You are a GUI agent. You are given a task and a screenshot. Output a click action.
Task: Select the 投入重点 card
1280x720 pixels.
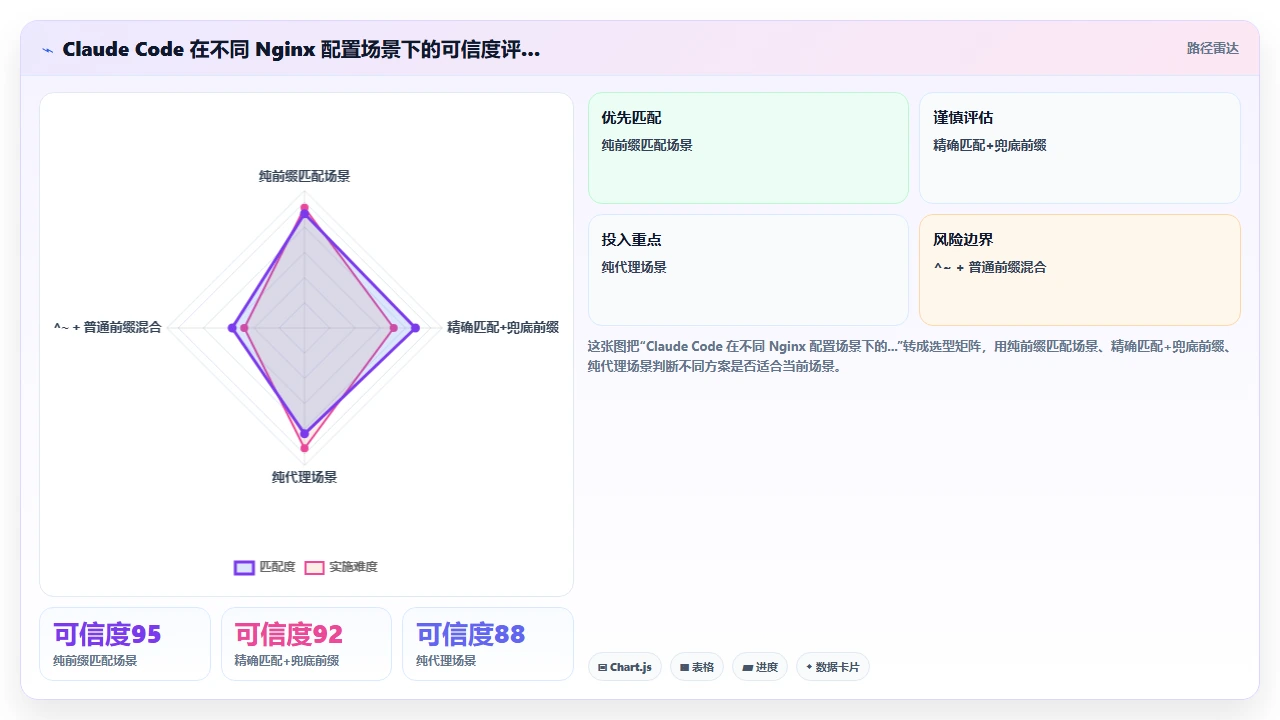(x=748, y=270)
